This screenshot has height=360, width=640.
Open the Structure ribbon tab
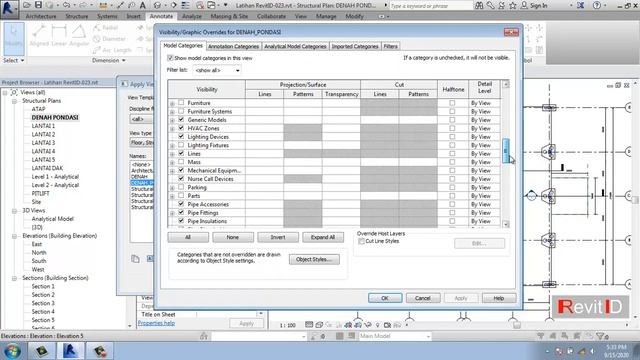77,16
